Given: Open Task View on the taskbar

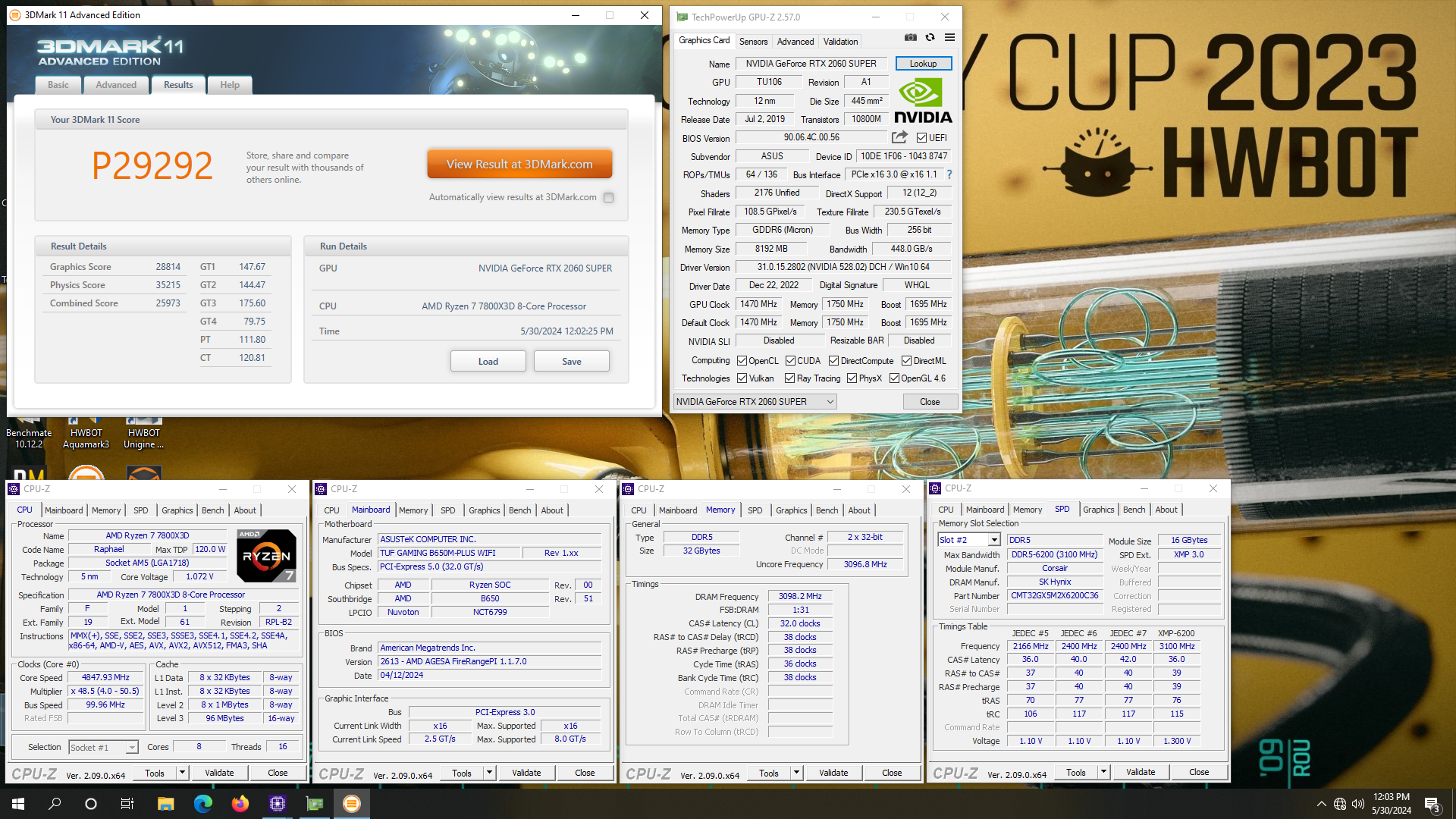Looking at the screenshot, I should pyautogui.click(x=127, y=804).
